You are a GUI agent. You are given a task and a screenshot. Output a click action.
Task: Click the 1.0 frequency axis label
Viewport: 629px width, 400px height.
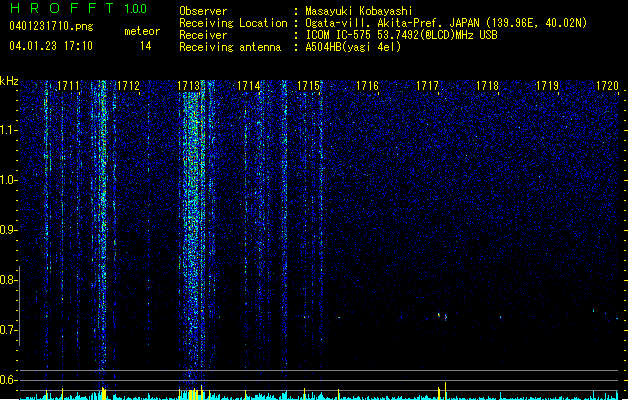(x=8, y=180)
